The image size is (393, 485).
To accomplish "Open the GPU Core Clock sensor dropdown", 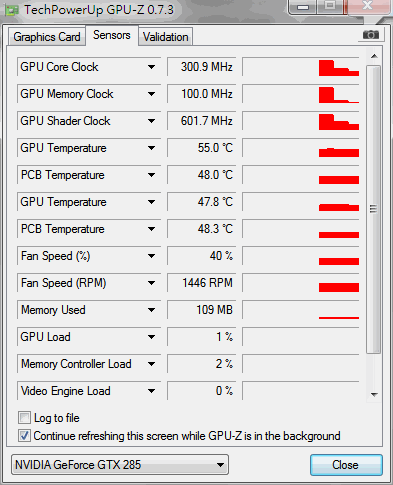I will (x=151, y=67).
